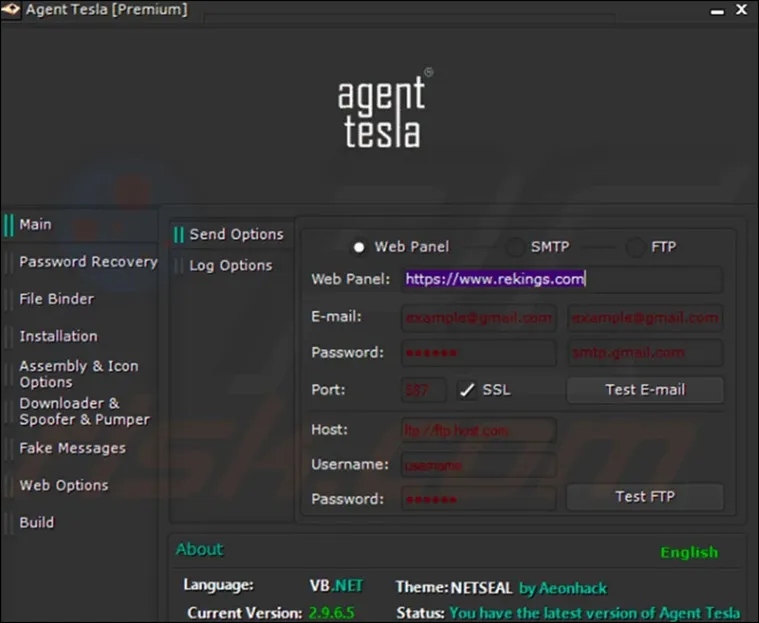Click the Test FTP button

pos(645,497)
